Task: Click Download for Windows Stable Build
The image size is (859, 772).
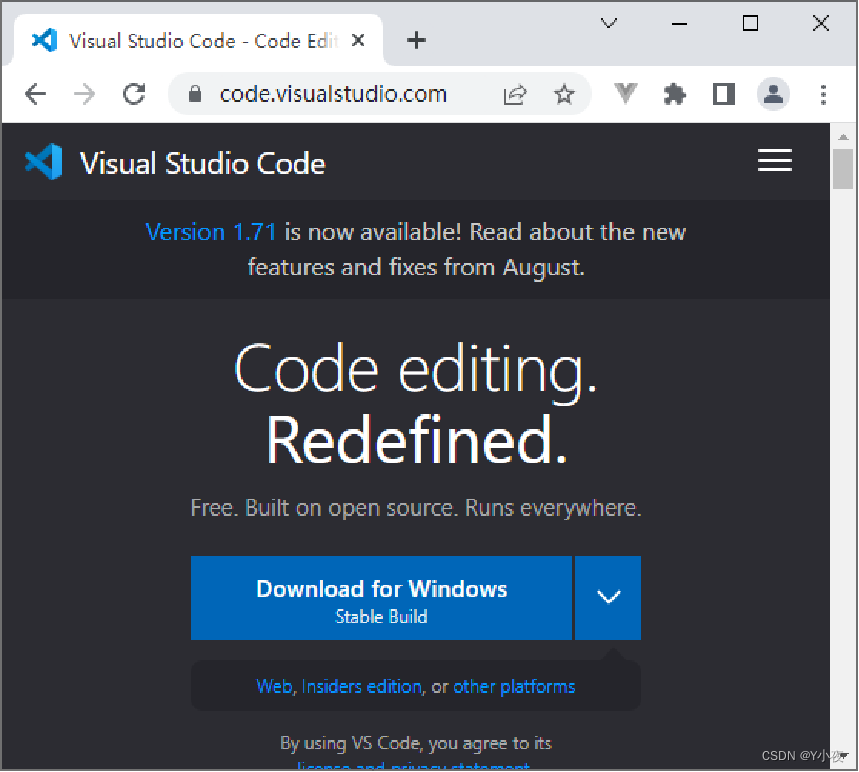Action: click(381, 598)
